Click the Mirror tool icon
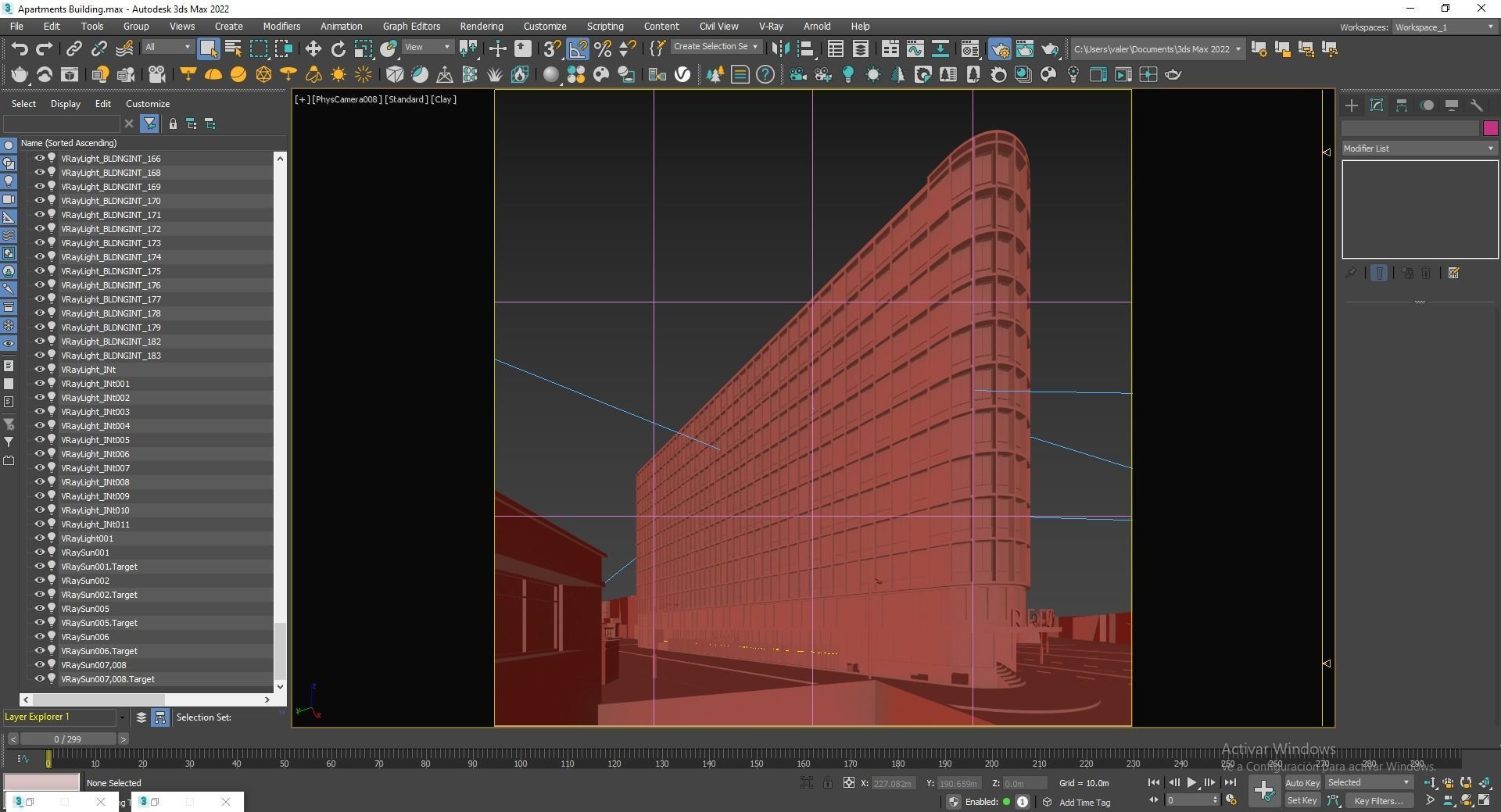Screen dimensions: 1501x812 pyautogui.click(x=780, y=48)
